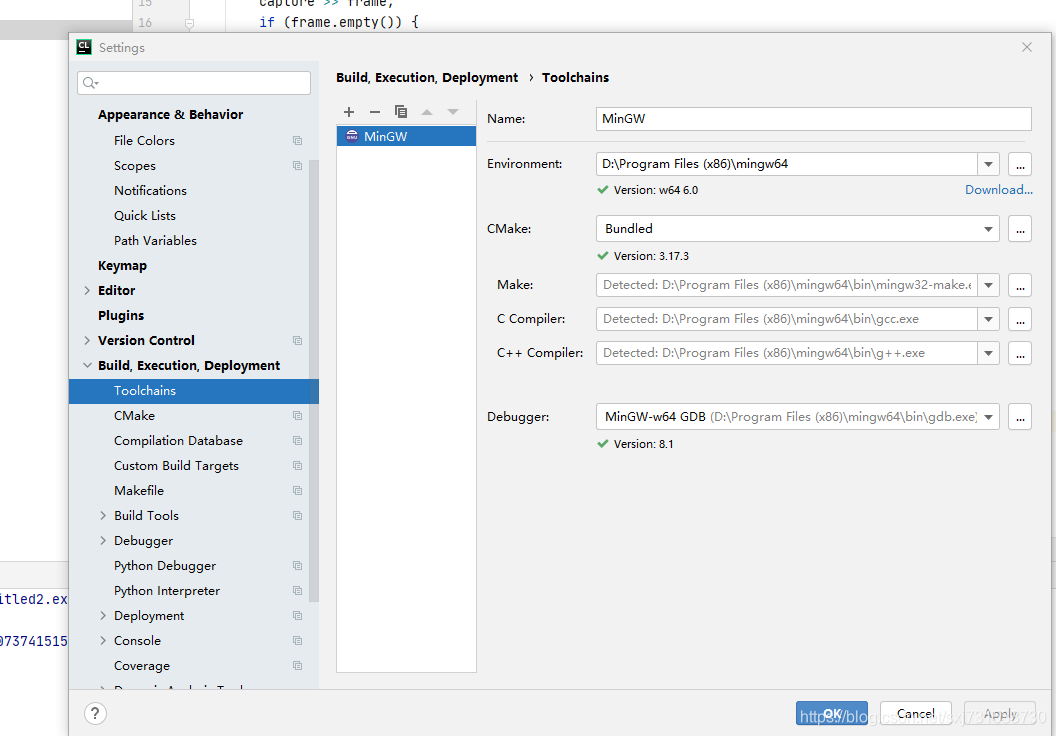Copy the selected toolchain
Screen dimensions: 1056x736
point(401,112)
